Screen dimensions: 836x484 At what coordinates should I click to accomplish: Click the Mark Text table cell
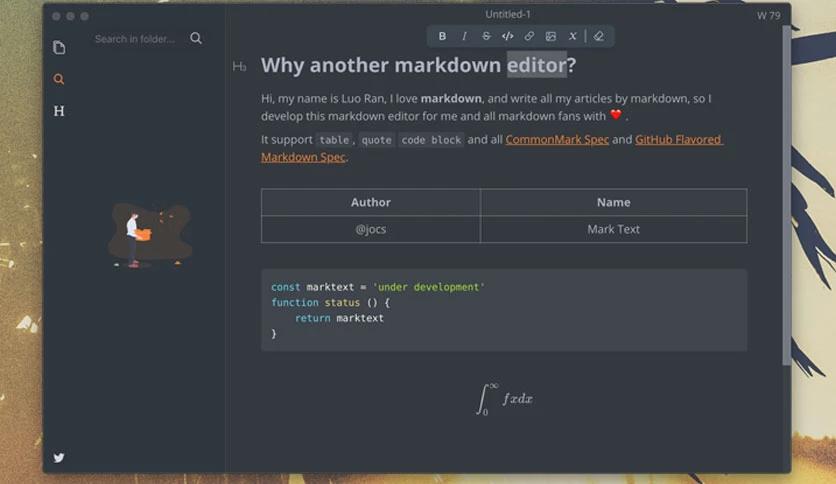[x=614, y=229]
